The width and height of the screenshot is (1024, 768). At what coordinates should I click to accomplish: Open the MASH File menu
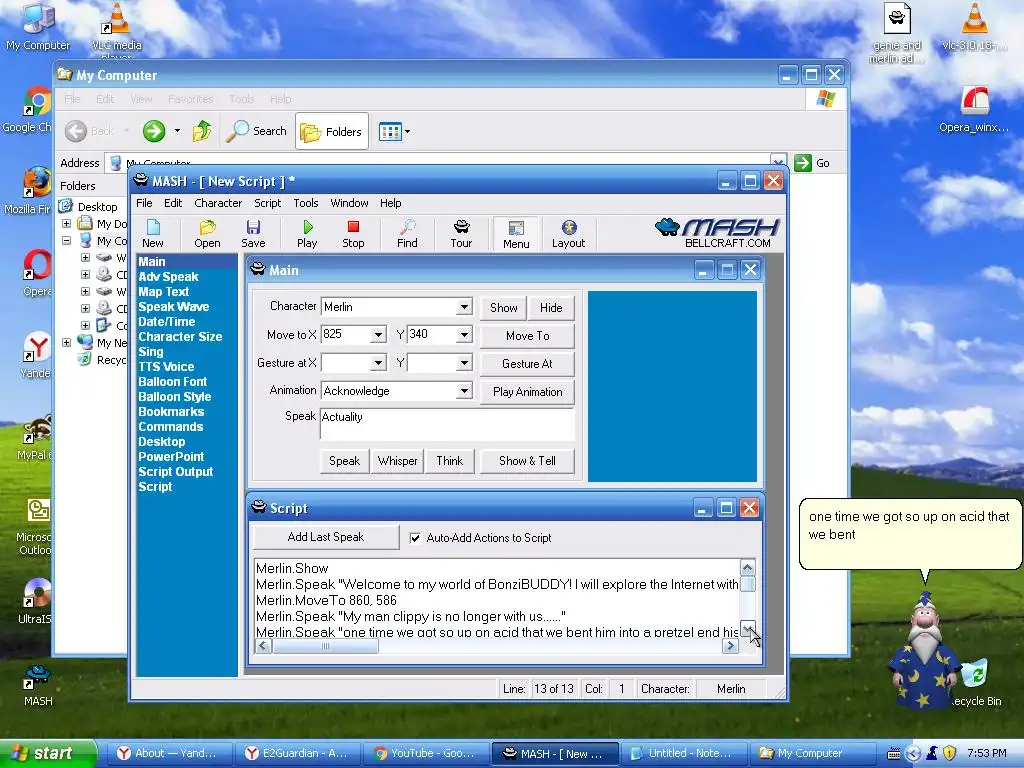click(144, 203)
